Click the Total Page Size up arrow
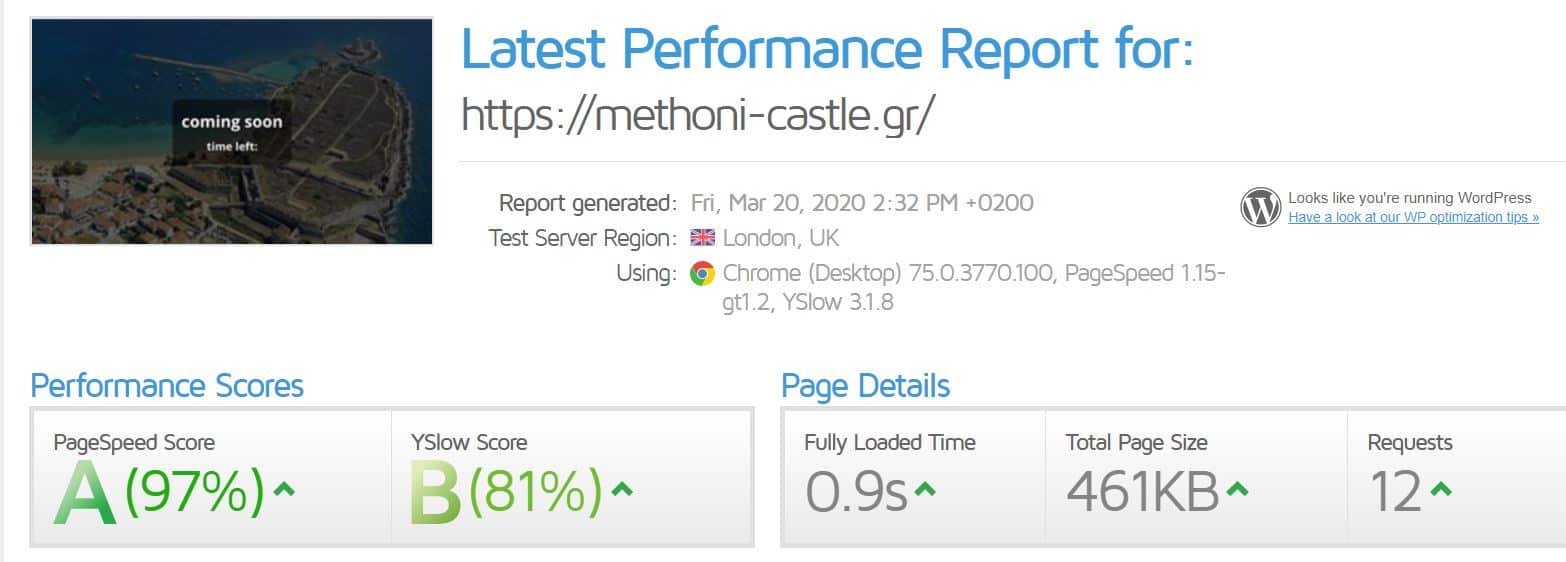 click(1237, 489)
